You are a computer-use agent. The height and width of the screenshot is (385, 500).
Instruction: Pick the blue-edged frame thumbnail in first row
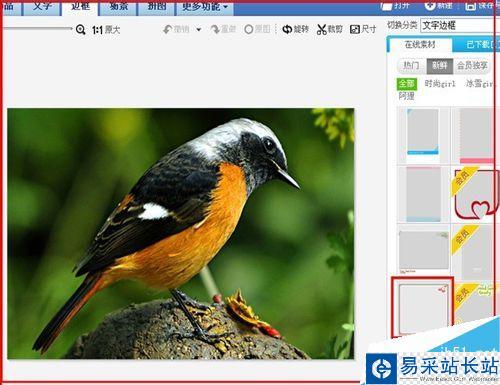(x=423, y=132)
